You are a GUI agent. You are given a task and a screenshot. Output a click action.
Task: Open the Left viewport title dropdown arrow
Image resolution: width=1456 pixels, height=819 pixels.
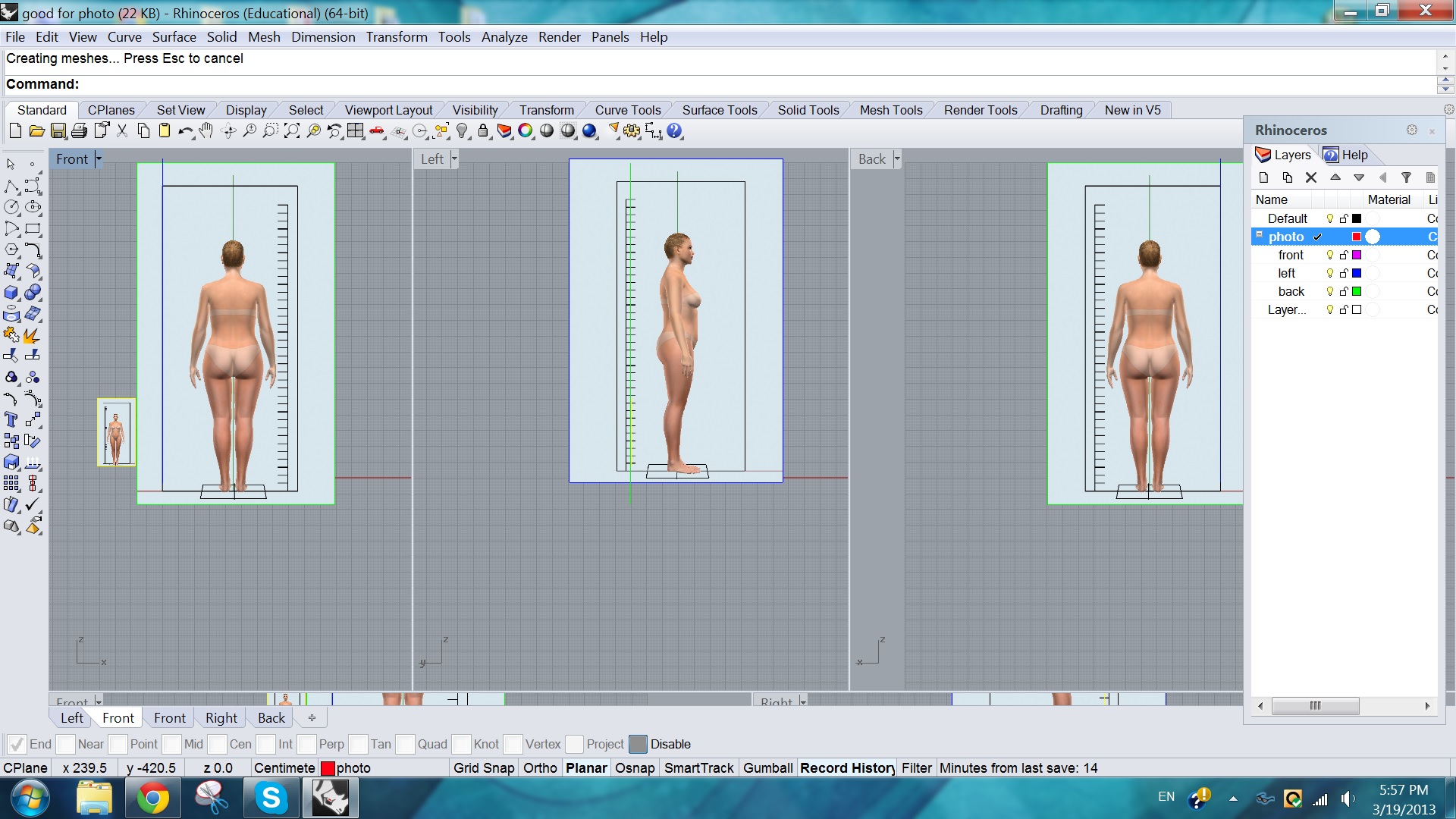[x=454, y=159]
